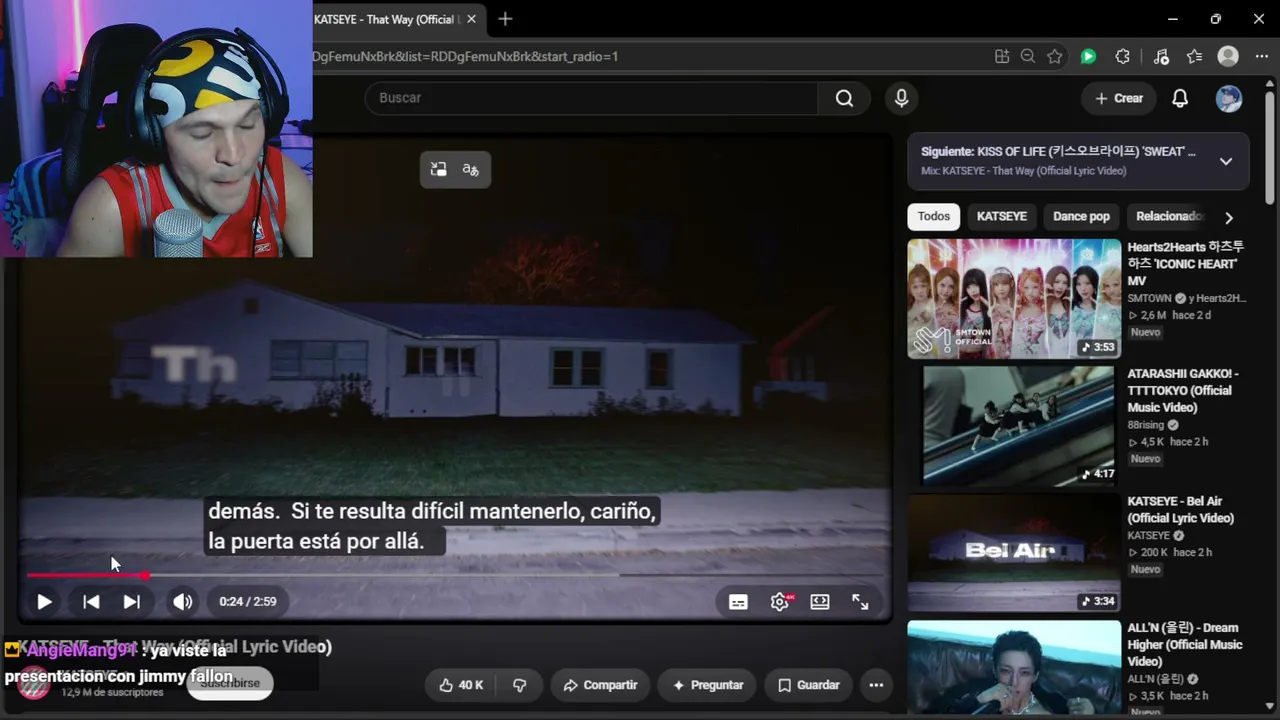
Task: Start voice search with microphone icon
Action: click(901, 98)
